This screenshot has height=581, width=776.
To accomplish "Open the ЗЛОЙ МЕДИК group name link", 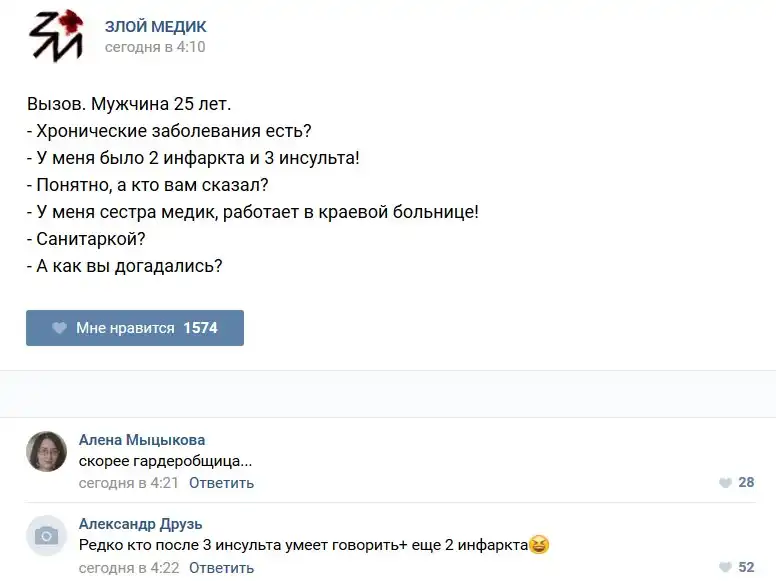I will [155, 26].
